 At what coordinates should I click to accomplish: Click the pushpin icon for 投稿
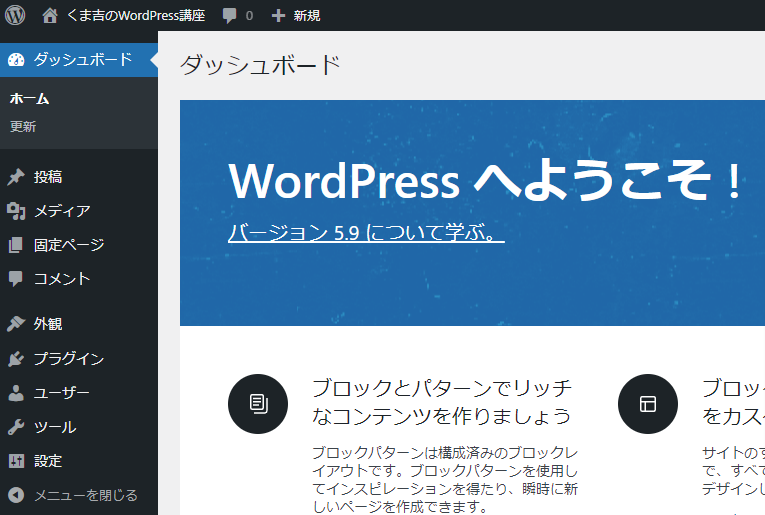click(x=15, y=177)
